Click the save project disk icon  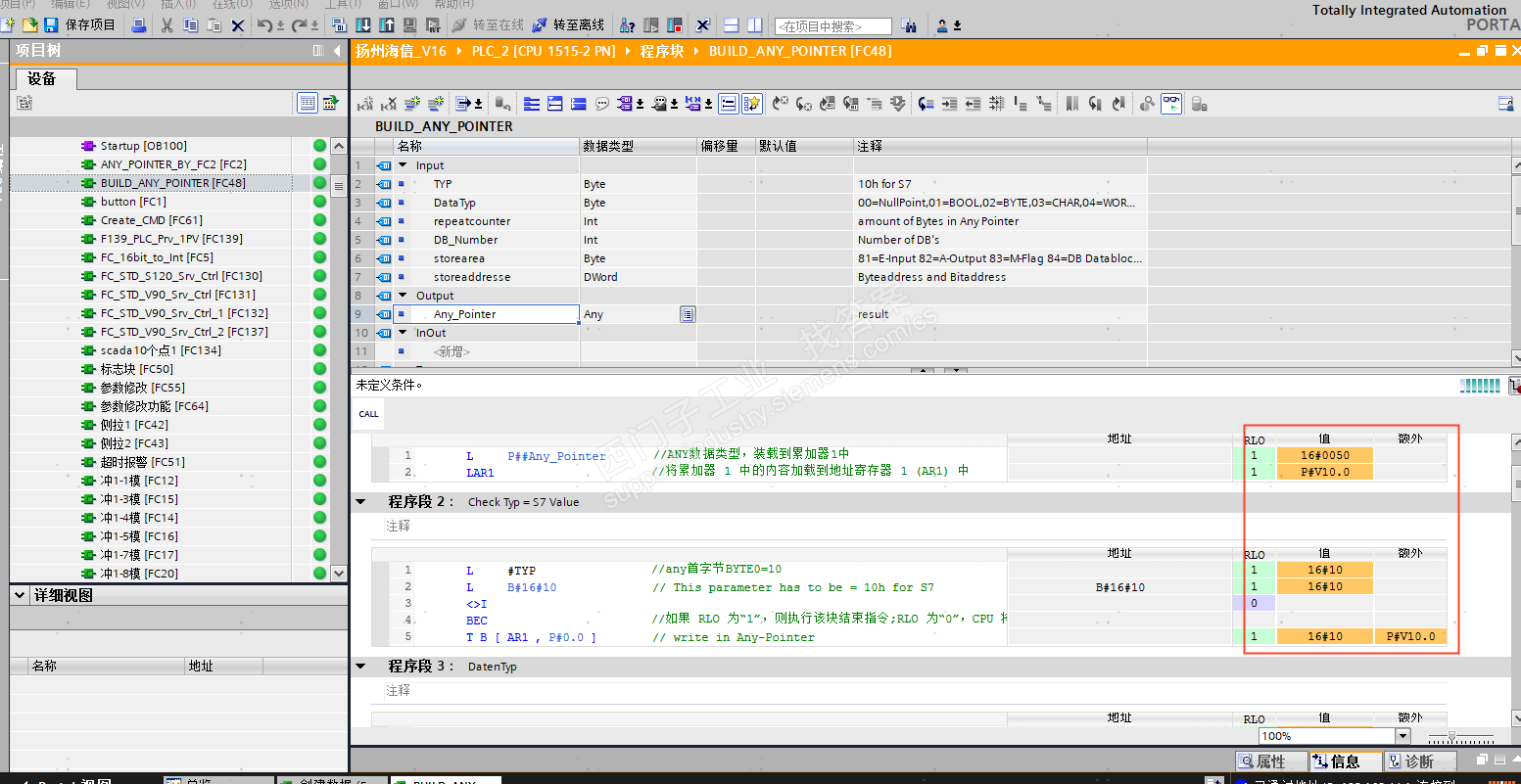(51, 24)
